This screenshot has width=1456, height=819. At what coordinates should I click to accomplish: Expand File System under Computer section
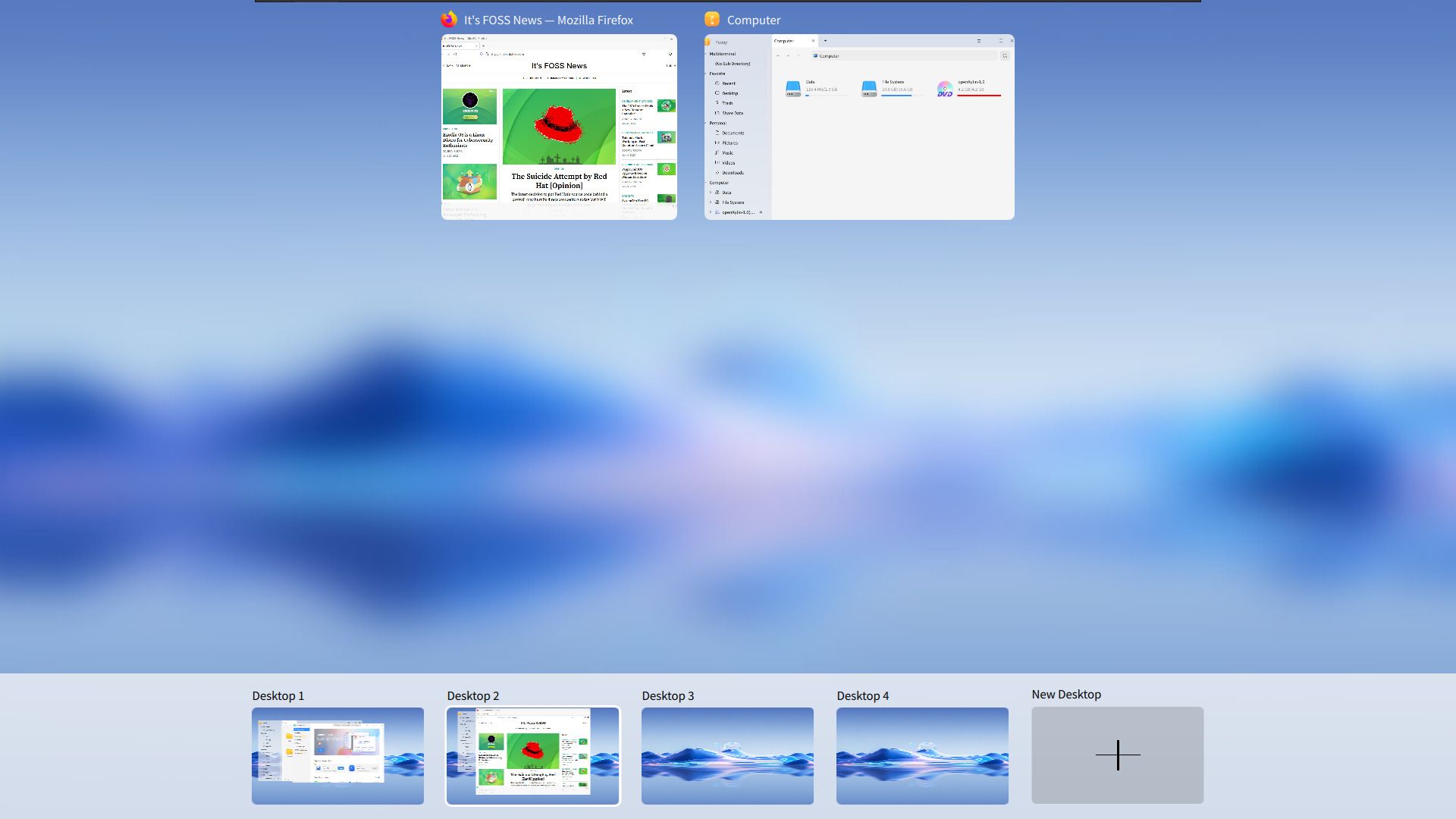711,202
